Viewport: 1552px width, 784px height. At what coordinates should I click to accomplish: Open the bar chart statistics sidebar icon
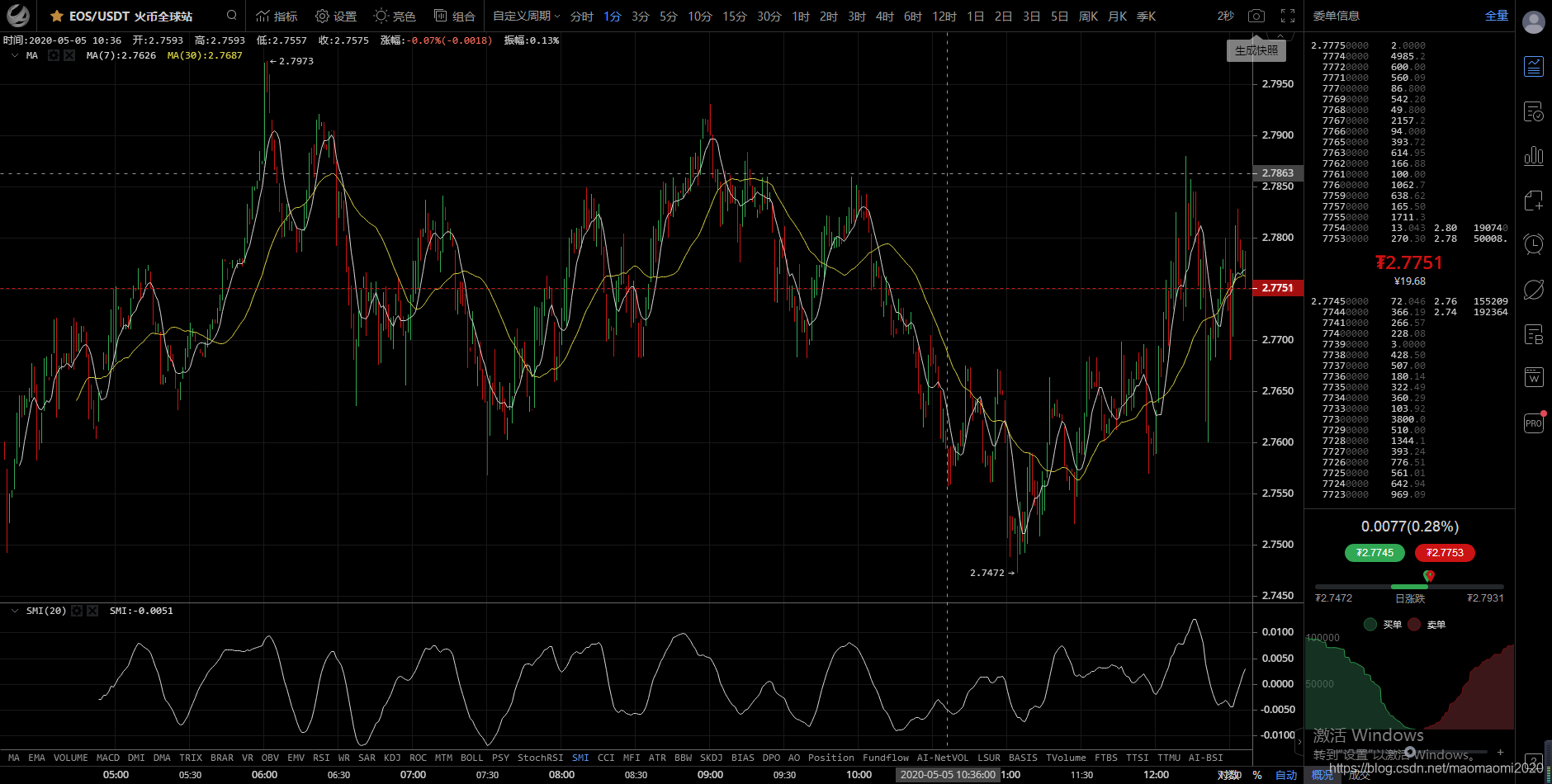pos(1534,156)
